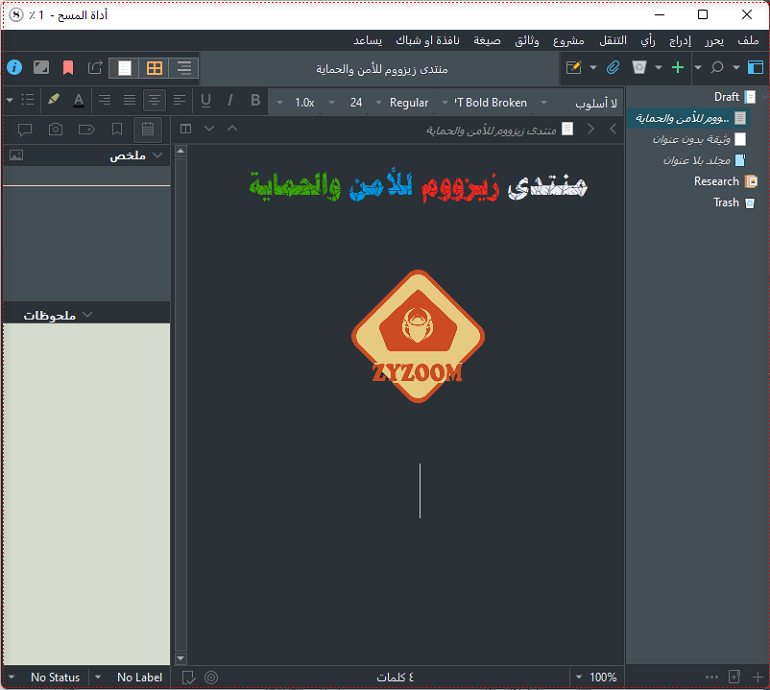Align text right in format bar
This screenshot has width=770, height=690.
pyautogui.click(x=105, y=100)
